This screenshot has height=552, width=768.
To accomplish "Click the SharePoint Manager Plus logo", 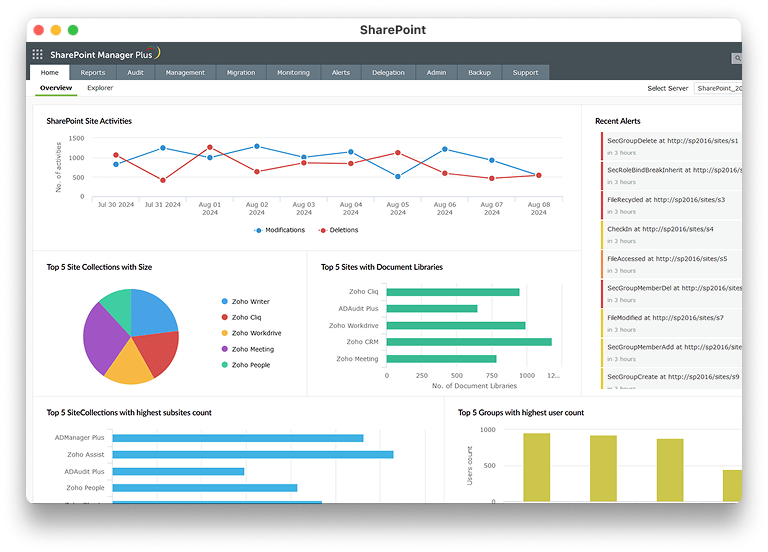I will click(x=105, y=53).
